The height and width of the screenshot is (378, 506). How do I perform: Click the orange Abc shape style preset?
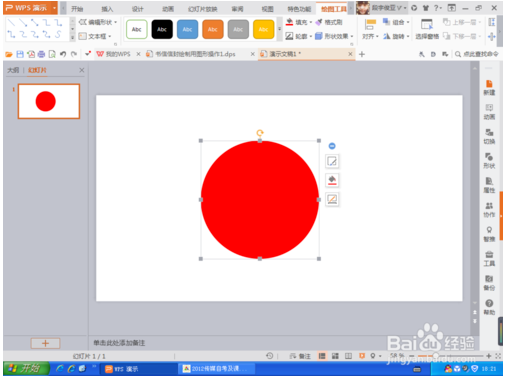(213, 29)
